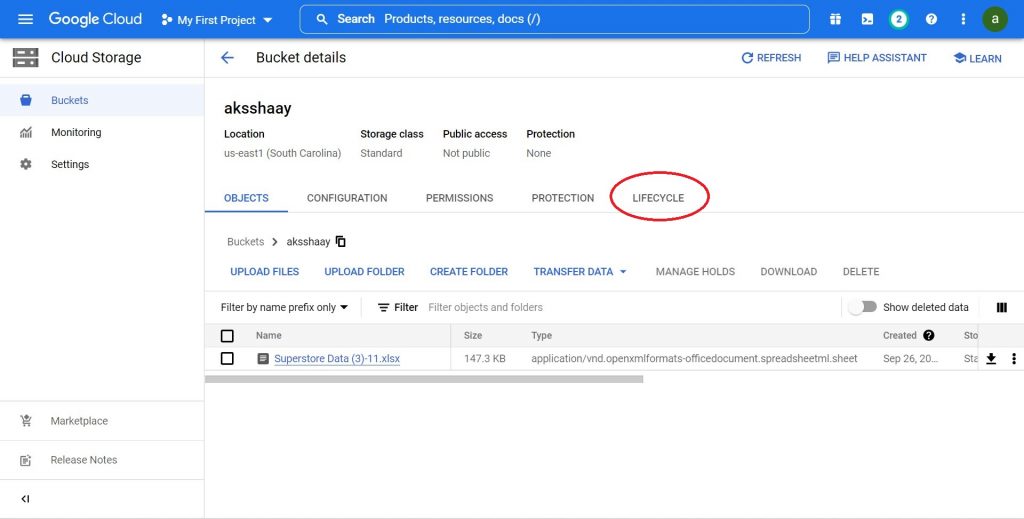Collapse the sidebar with the bottom arrow

pyautogui.click(x=25, y=499)
